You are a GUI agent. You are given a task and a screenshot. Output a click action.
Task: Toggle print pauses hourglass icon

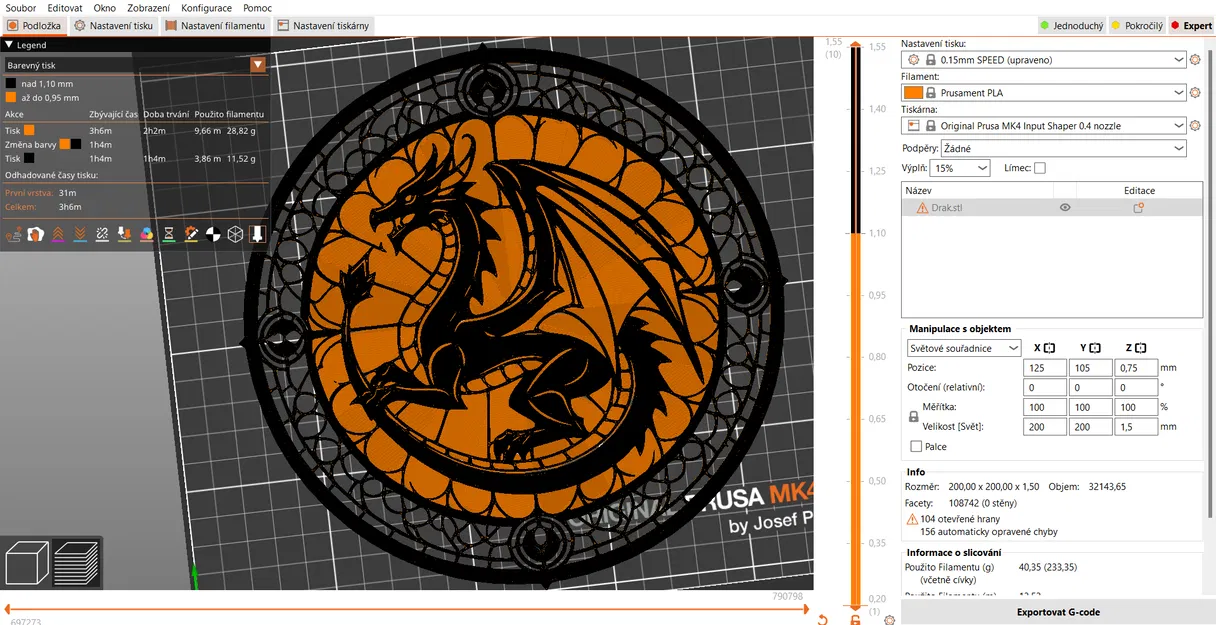pyautogui.click(x=168, y=234)
